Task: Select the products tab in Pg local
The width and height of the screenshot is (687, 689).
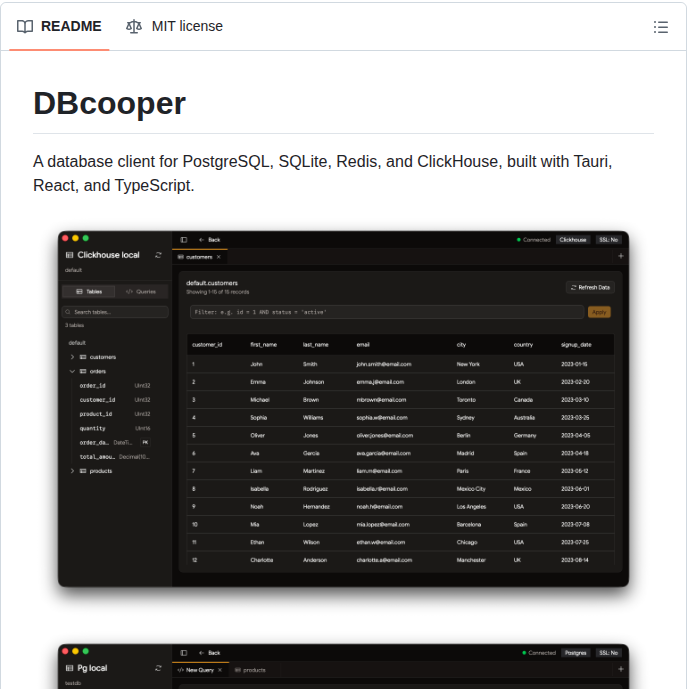Action: 250,670
